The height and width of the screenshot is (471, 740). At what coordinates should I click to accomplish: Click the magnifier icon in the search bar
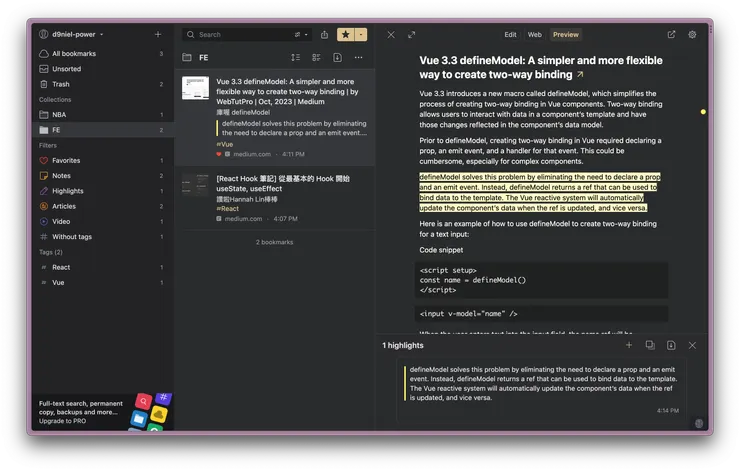point(190,34)
